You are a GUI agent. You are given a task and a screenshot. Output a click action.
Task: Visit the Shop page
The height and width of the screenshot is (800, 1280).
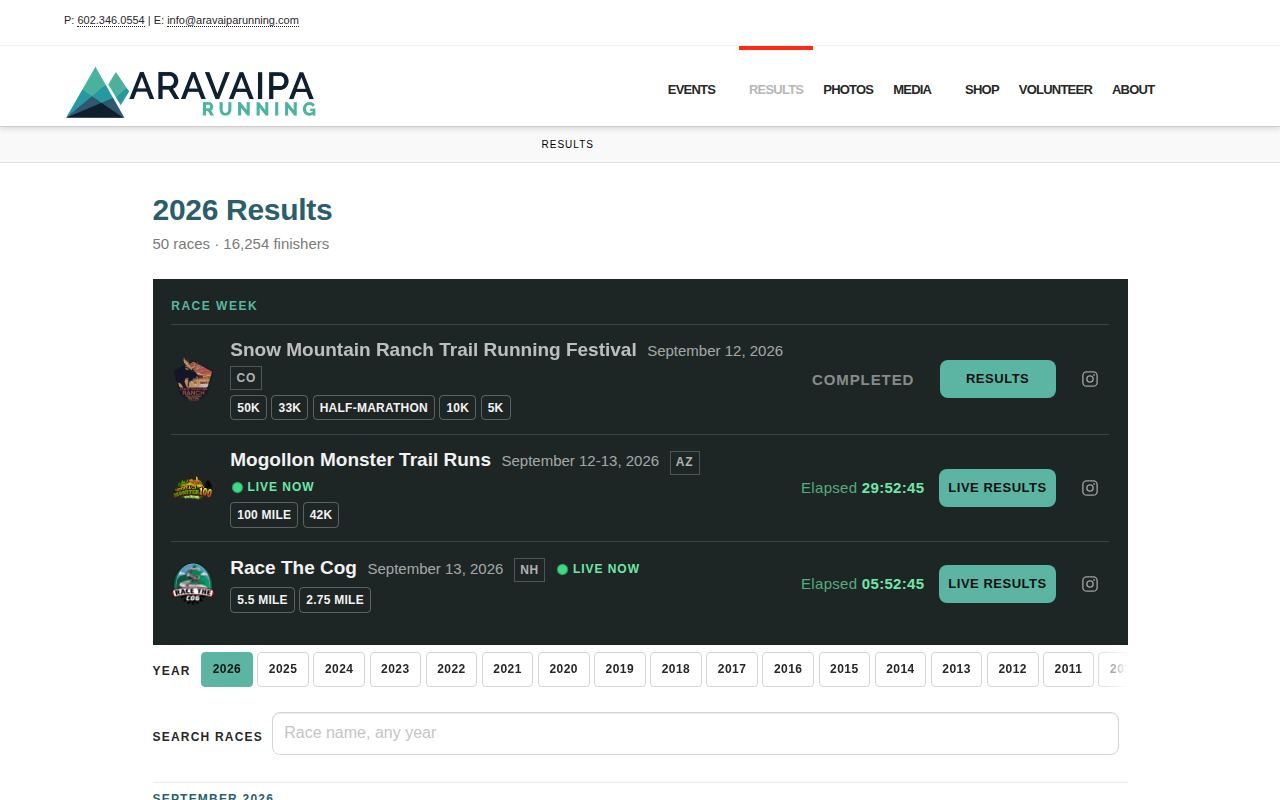click(x=982, y=89)
